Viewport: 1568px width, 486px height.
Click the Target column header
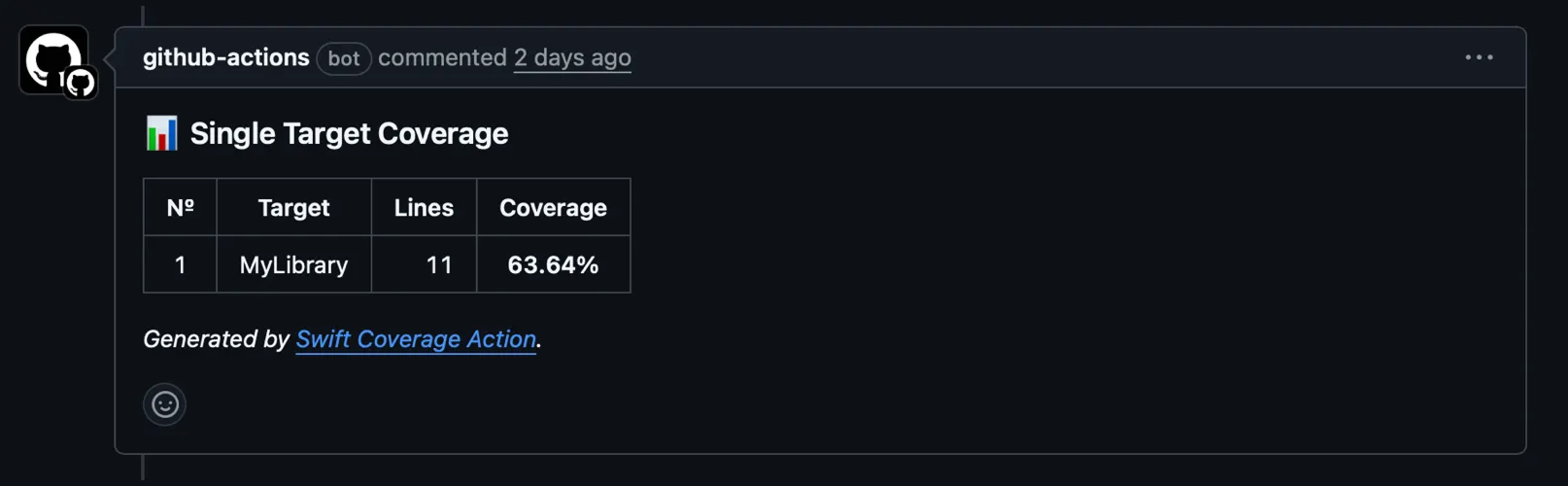click(x=293, y=207)
